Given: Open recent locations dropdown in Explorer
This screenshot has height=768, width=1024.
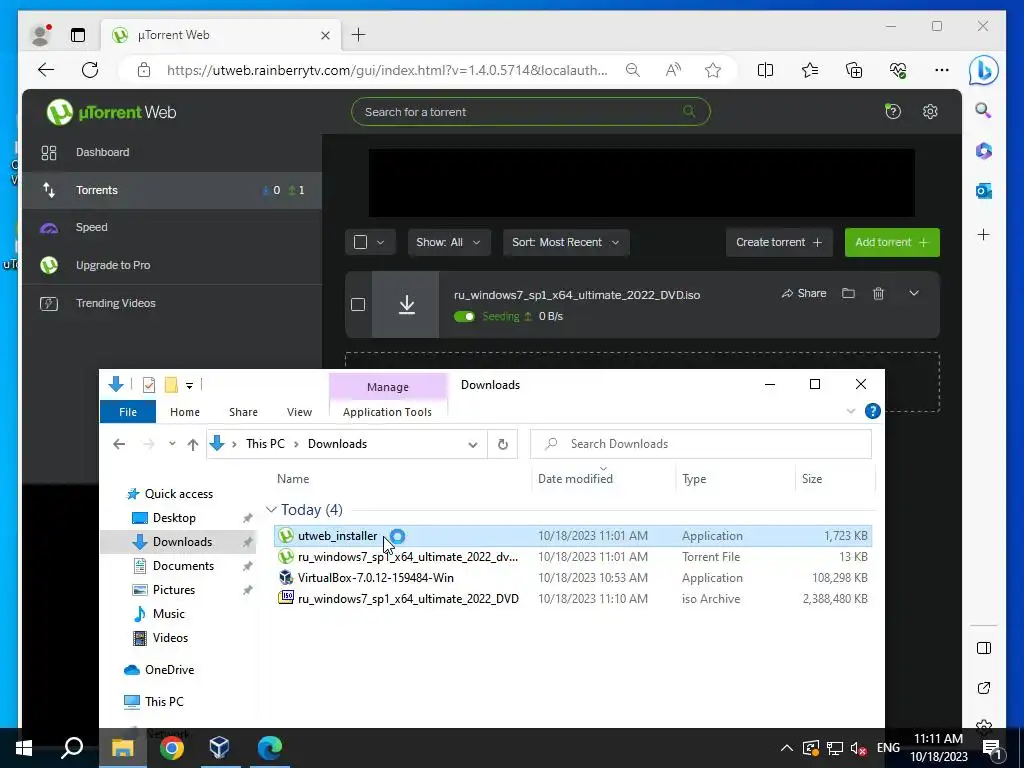Looking at the screenshot, I should click(x=172, y=444).
